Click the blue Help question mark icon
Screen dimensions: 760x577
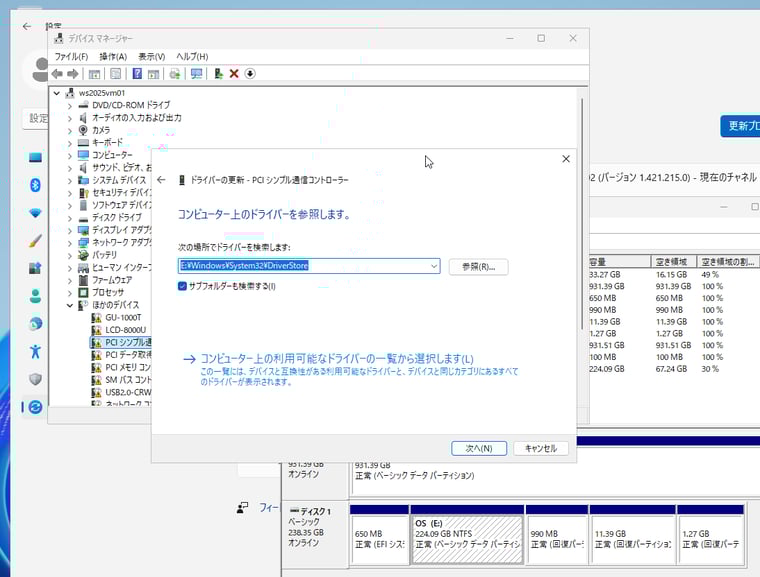coord(137,74)
